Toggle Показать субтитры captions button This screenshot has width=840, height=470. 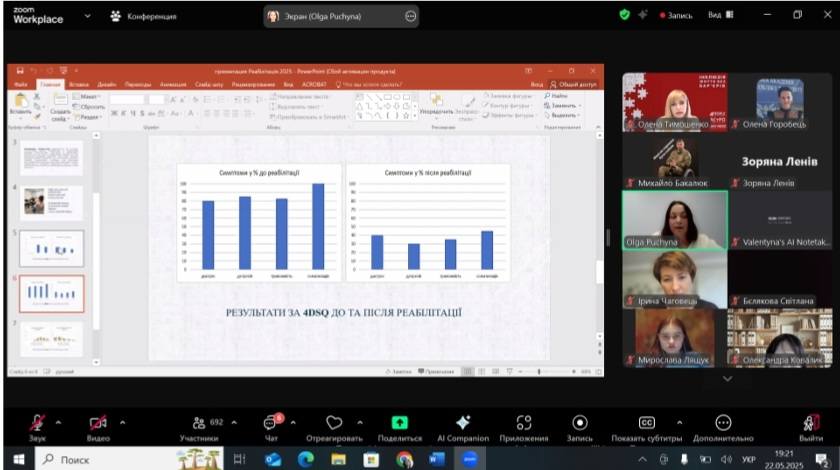point(647,422)
